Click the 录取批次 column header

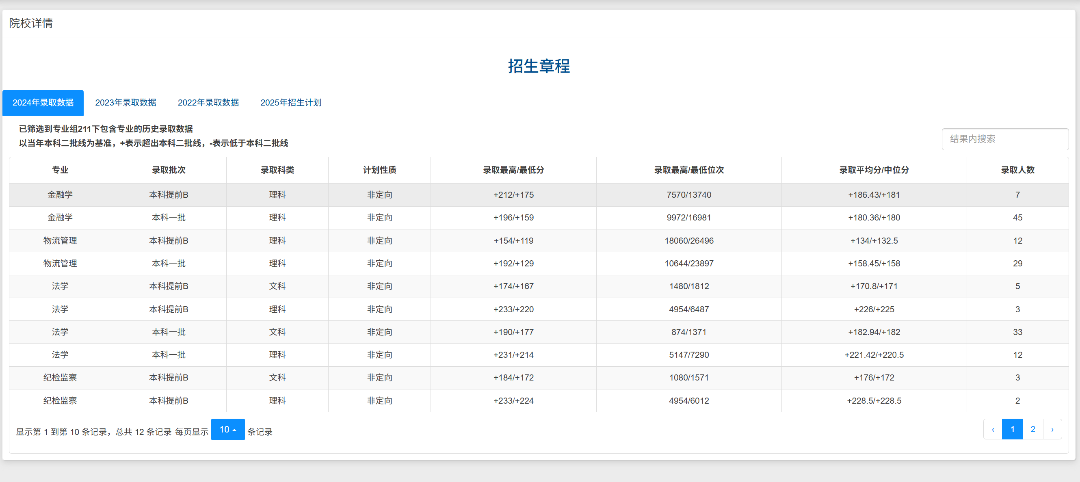[x=169, y=170]
